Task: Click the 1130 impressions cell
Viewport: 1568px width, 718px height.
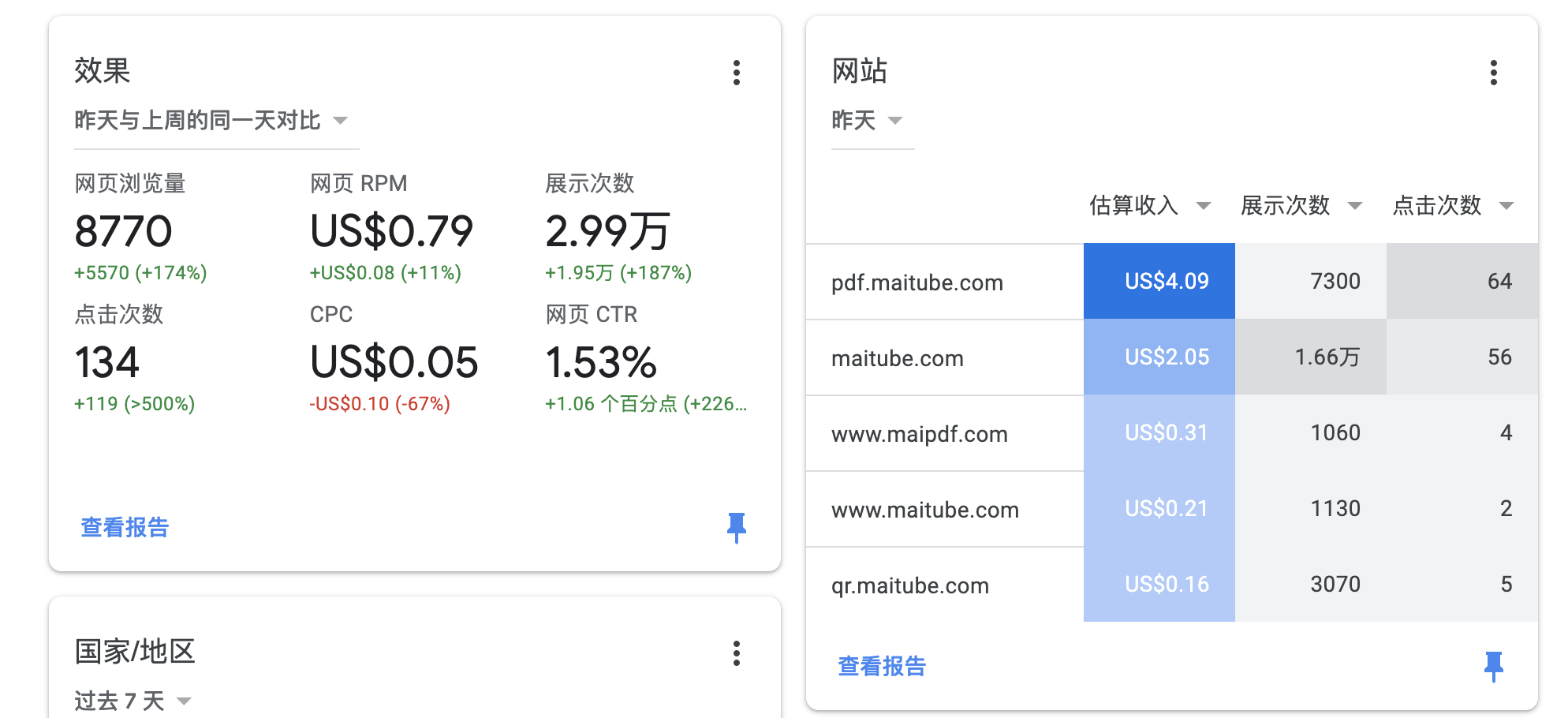Action: (1311, 508)
